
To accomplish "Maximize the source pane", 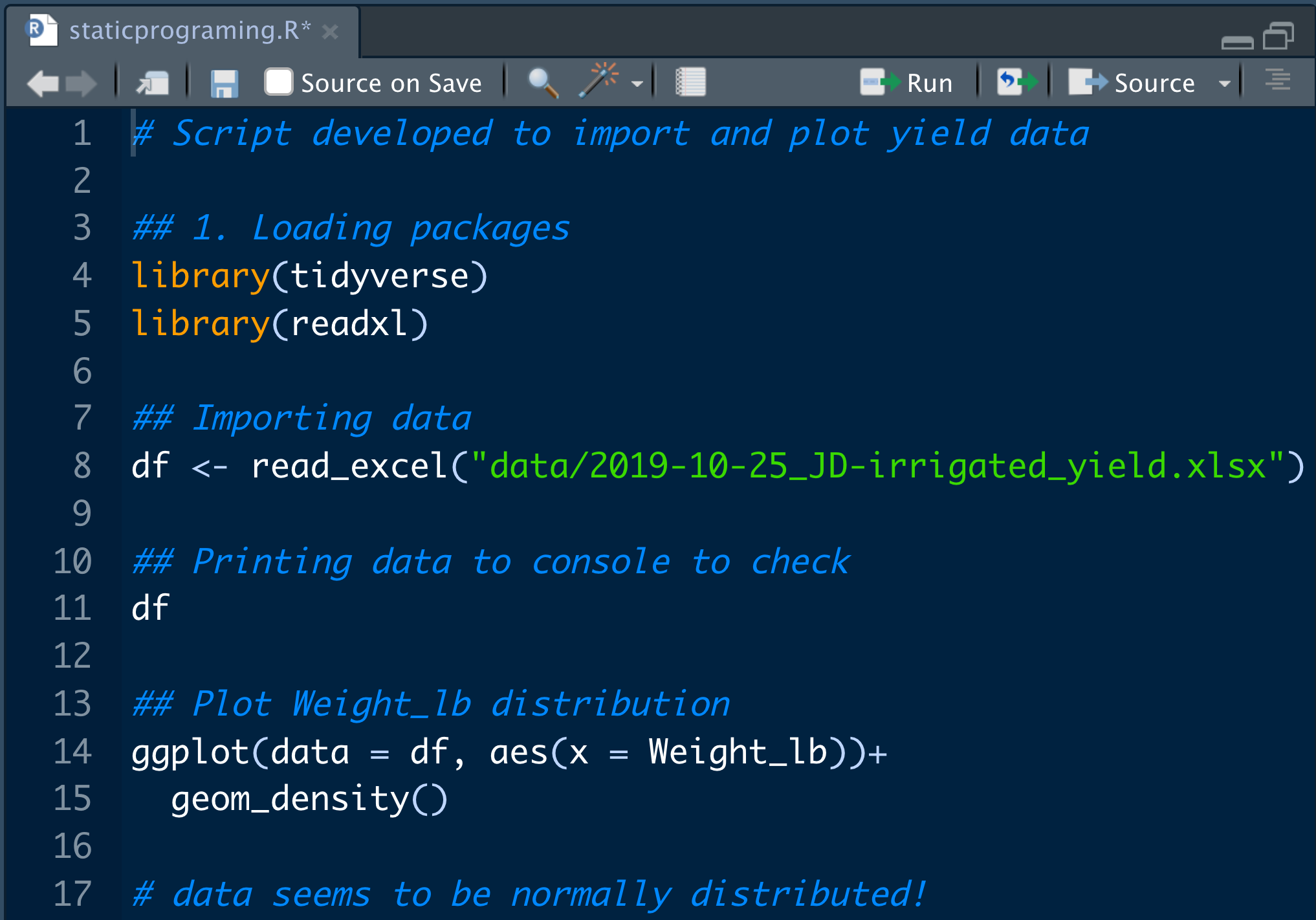I will 1278,36.
